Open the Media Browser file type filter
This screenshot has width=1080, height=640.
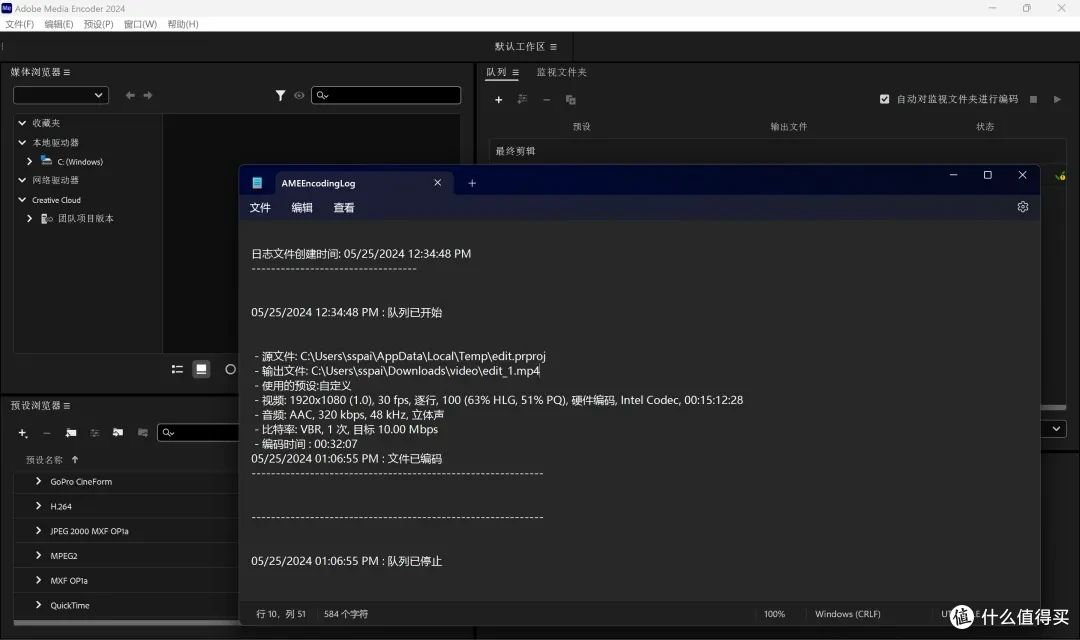pos(280,95)
